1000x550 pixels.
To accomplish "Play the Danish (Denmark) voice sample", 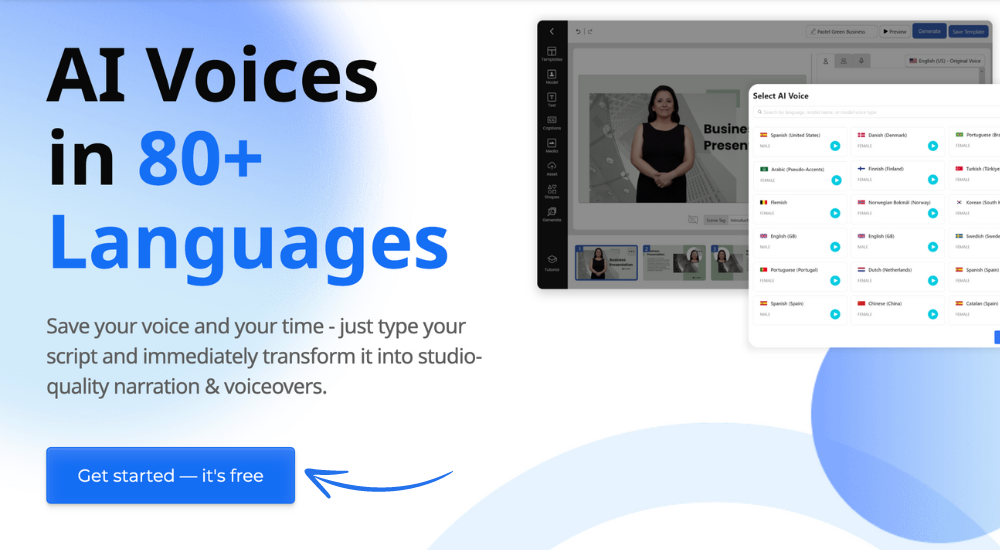I will pos(932,146).
